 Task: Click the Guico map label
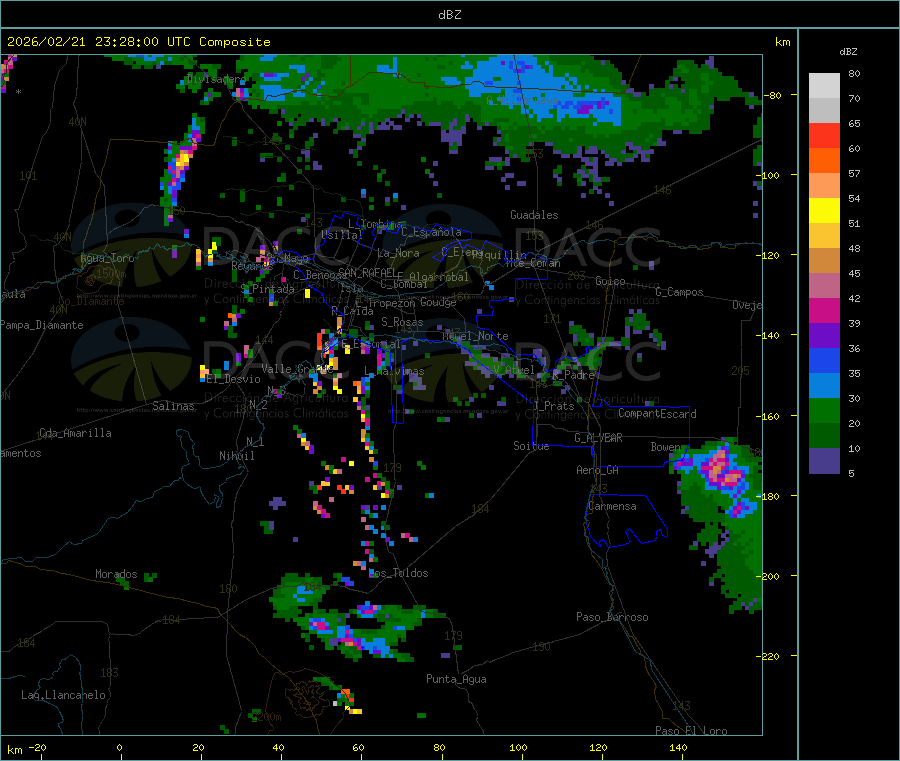coord(610,281)
